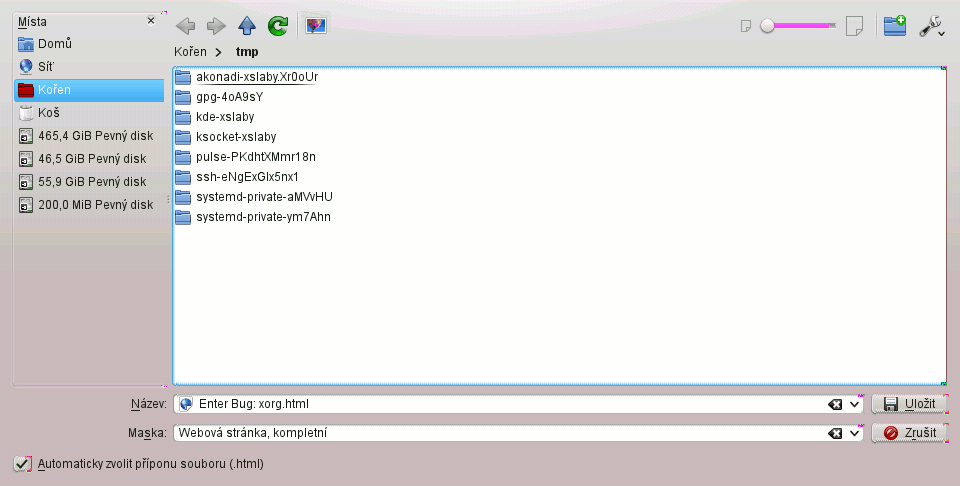Select Domů in the places panel
Screen dimensions: 960x486
55,44
